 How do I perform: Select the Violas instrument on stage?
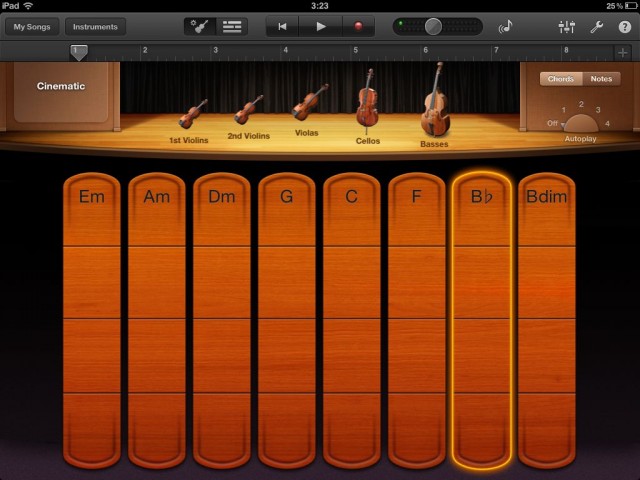(309, 104)
